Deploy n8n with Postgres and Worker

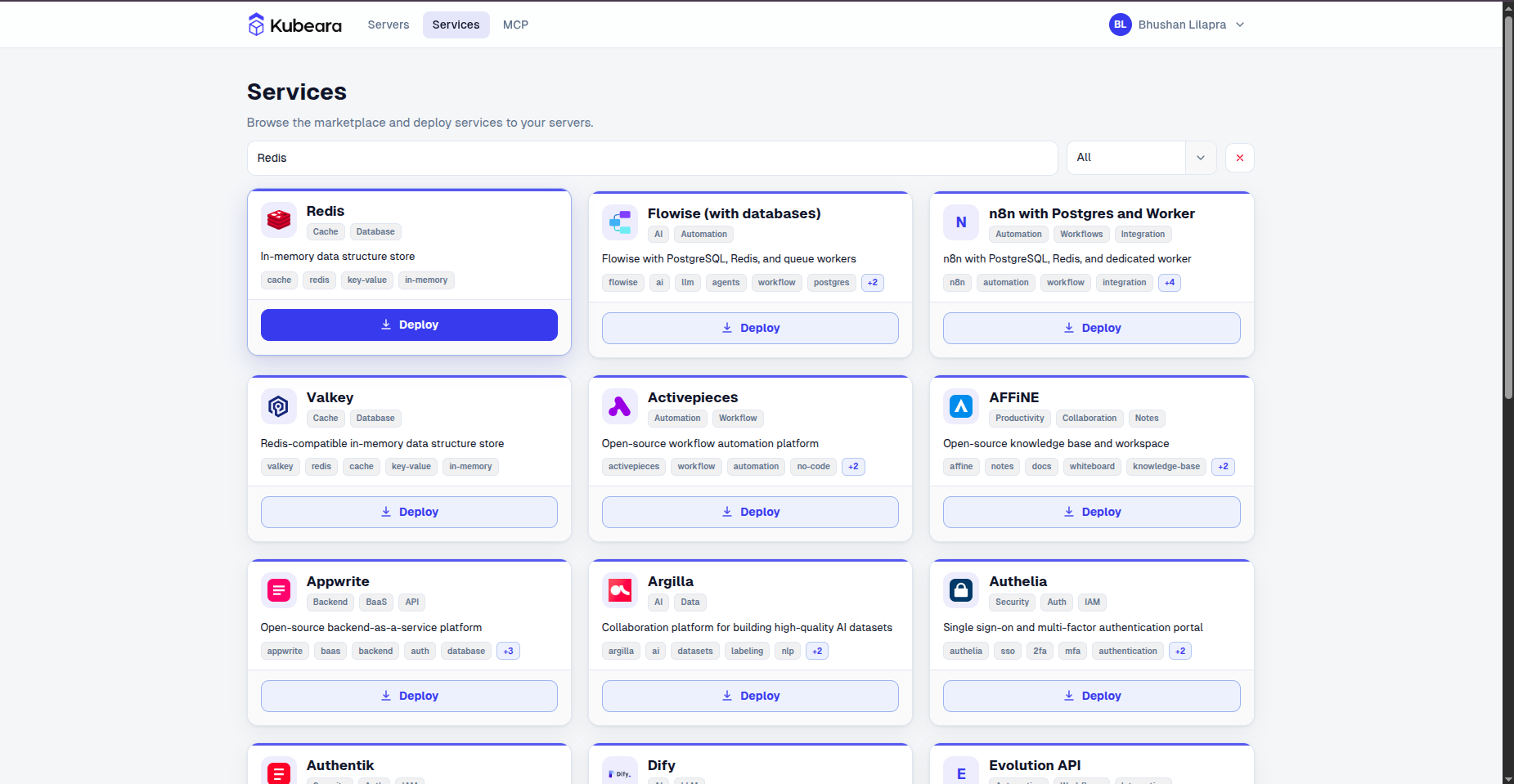(1091, 328)
